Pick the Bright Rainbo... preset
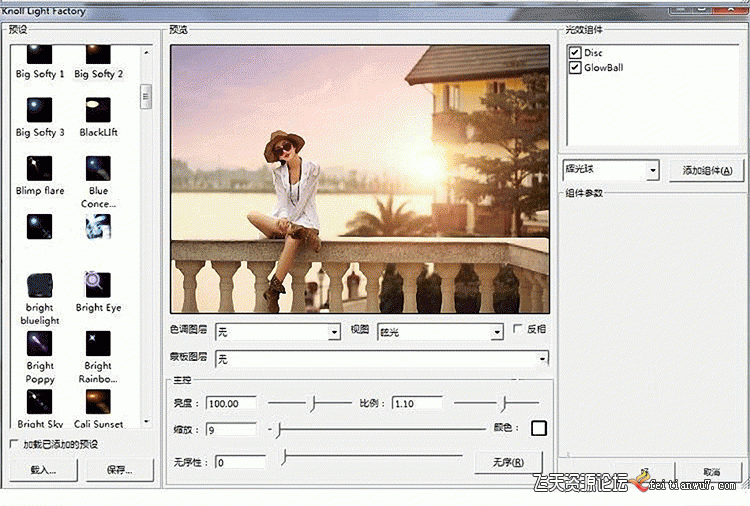This screenshot has width=750, height=506. [x=98, y=358]
